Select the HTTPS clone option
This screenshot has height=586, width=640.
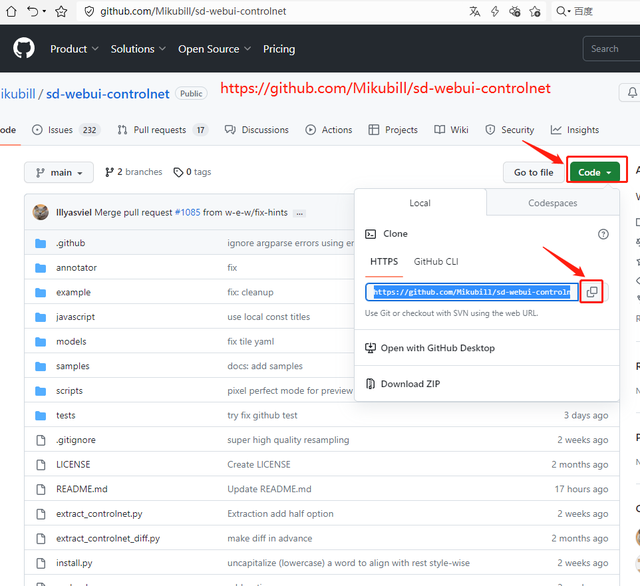click(384, 262)
